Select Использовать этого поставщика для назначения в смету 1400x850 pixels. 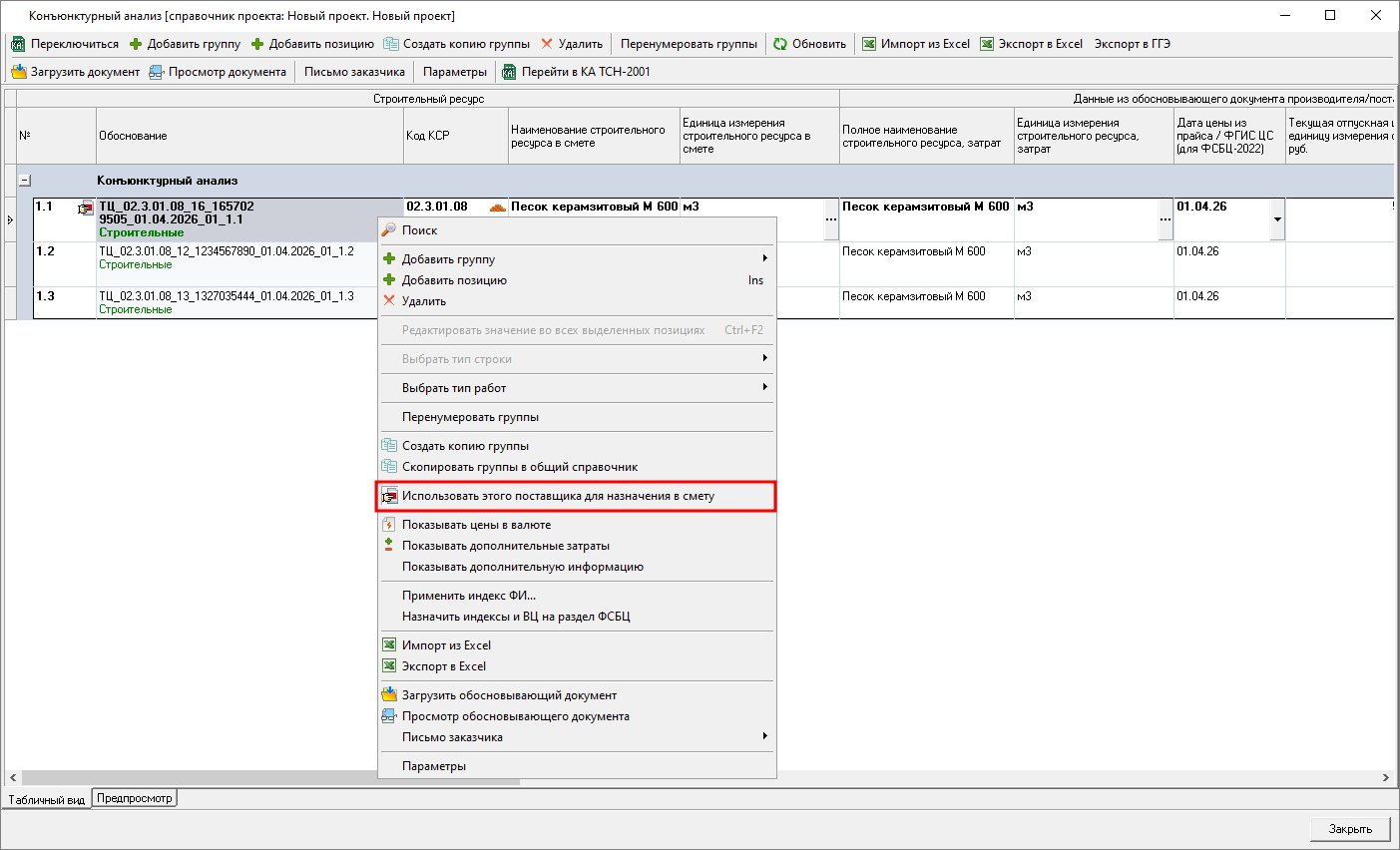(x=558, y=496)
